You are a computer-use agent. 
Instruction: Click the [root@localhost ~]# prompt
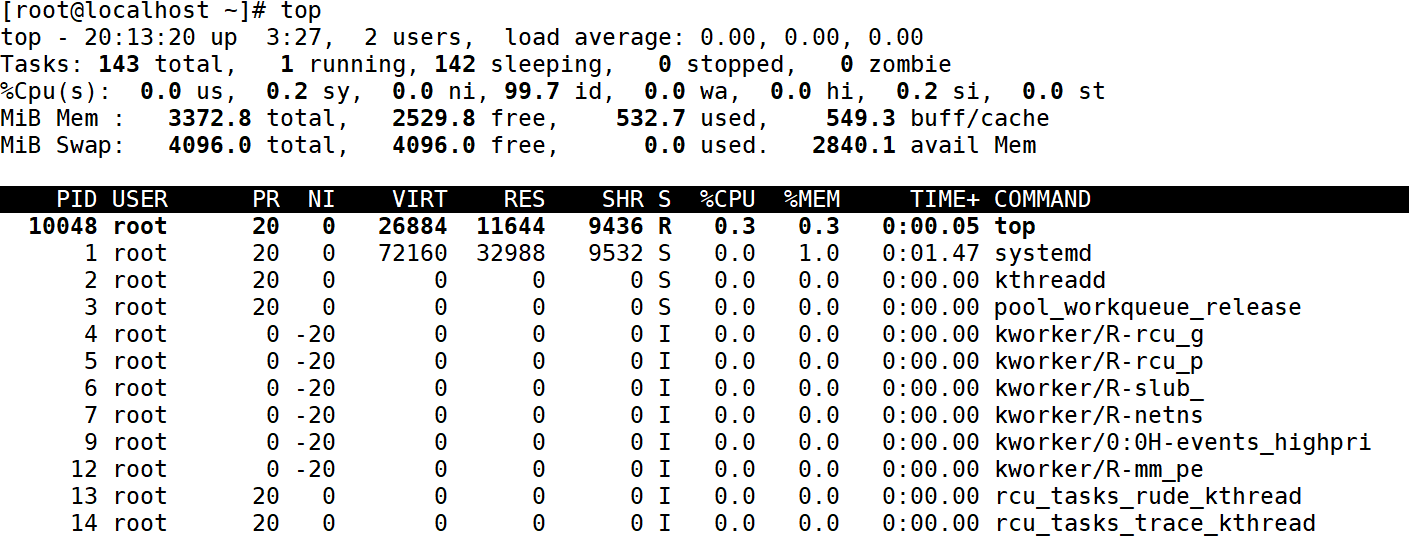(133, 12)
